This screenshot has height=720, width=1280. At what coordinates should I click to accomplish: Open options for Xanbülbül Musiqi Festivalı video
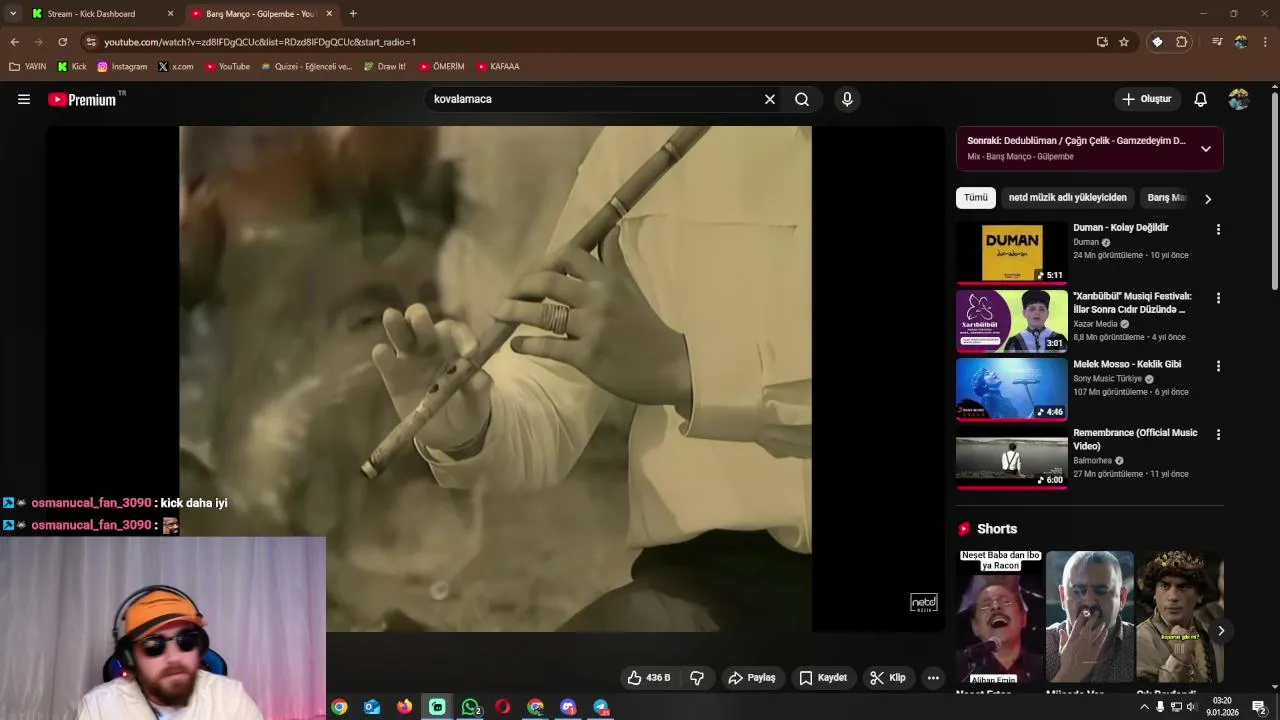pos(1218,298)
